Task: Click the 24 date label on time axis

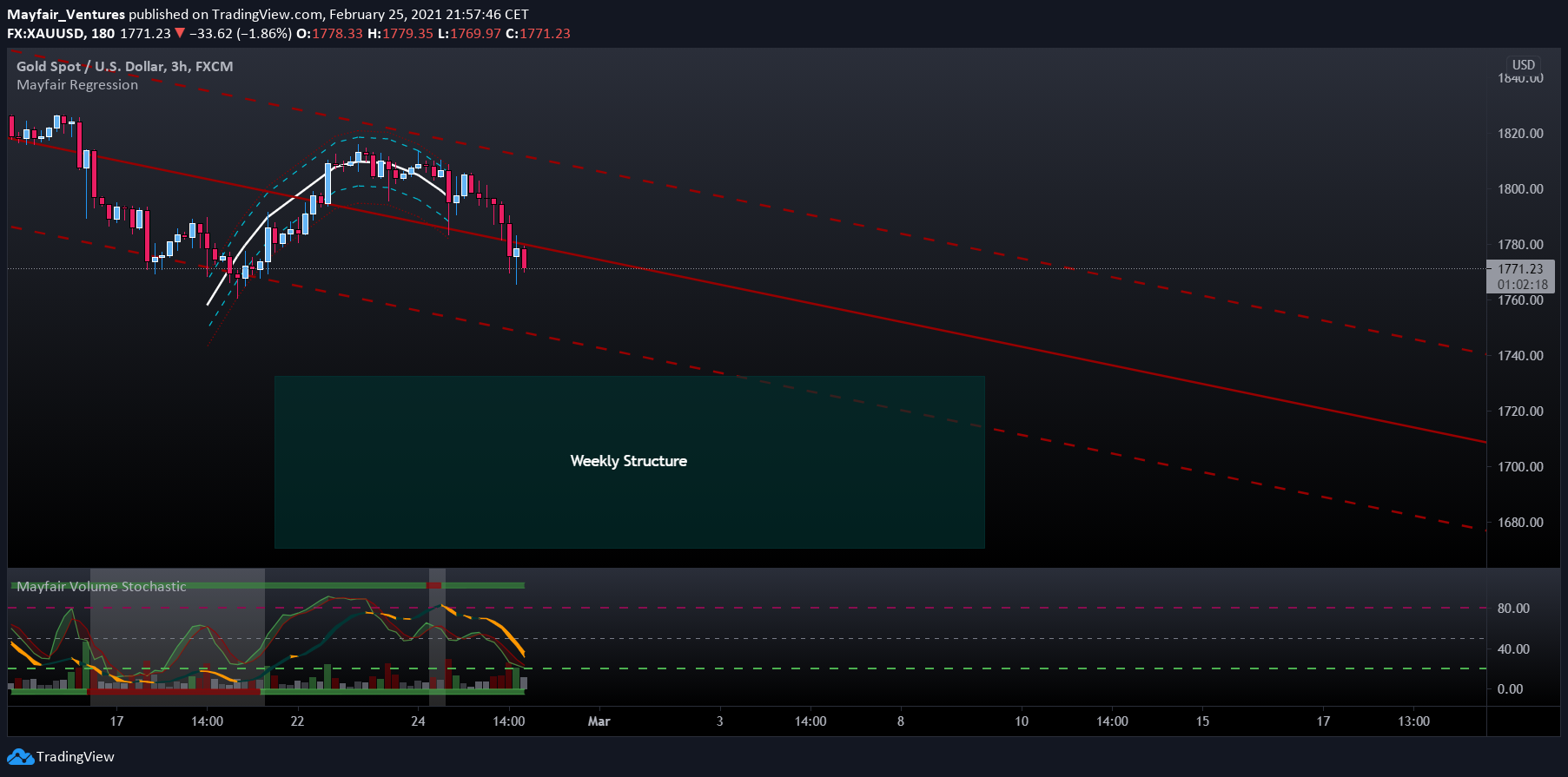Action: (x=418, y=721)
